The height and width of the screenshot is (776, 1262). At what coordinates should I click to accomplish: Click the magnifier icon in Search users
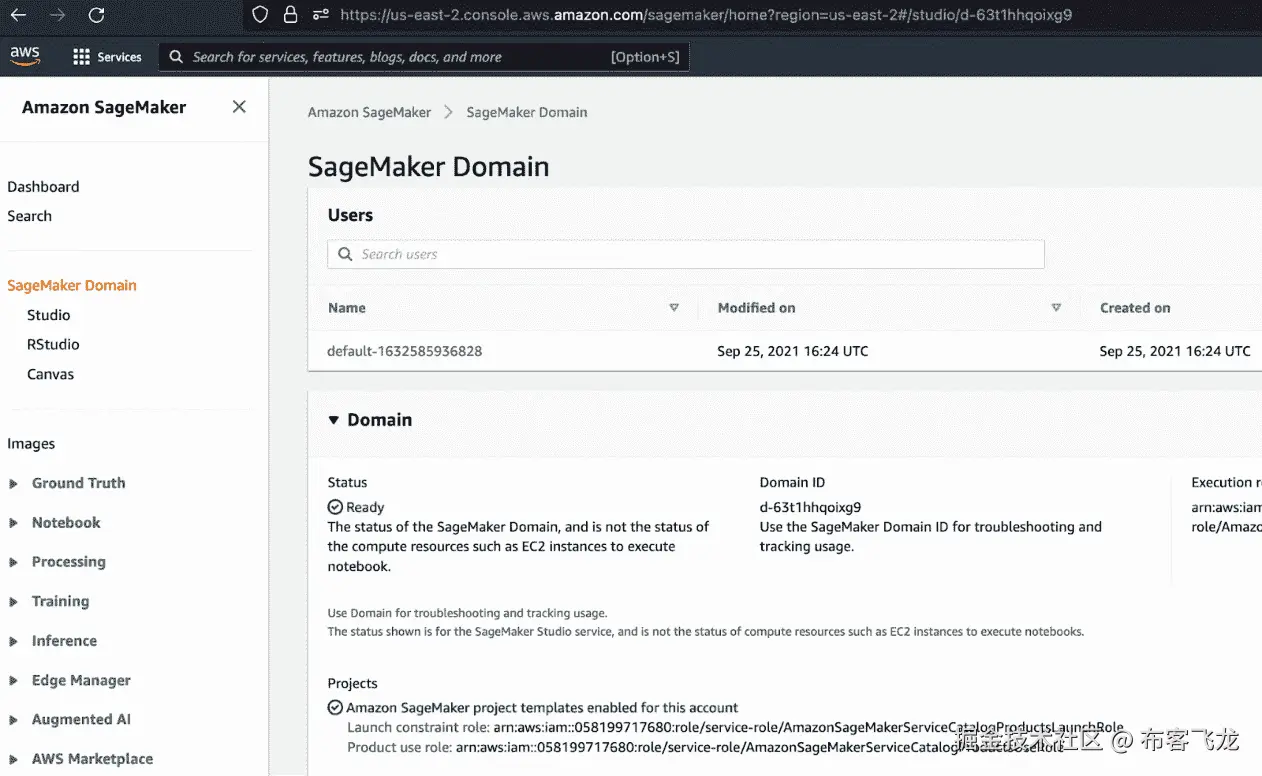coord(345,254)
